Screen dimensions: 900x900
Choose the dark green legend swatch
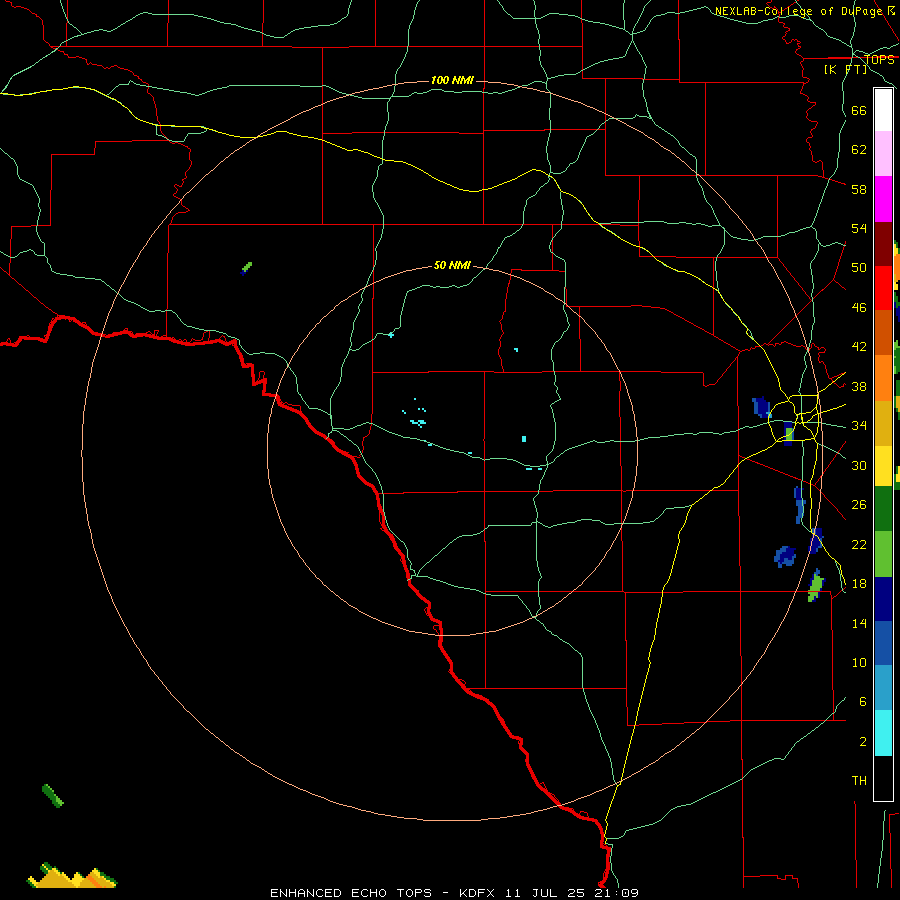coord(883,509)
